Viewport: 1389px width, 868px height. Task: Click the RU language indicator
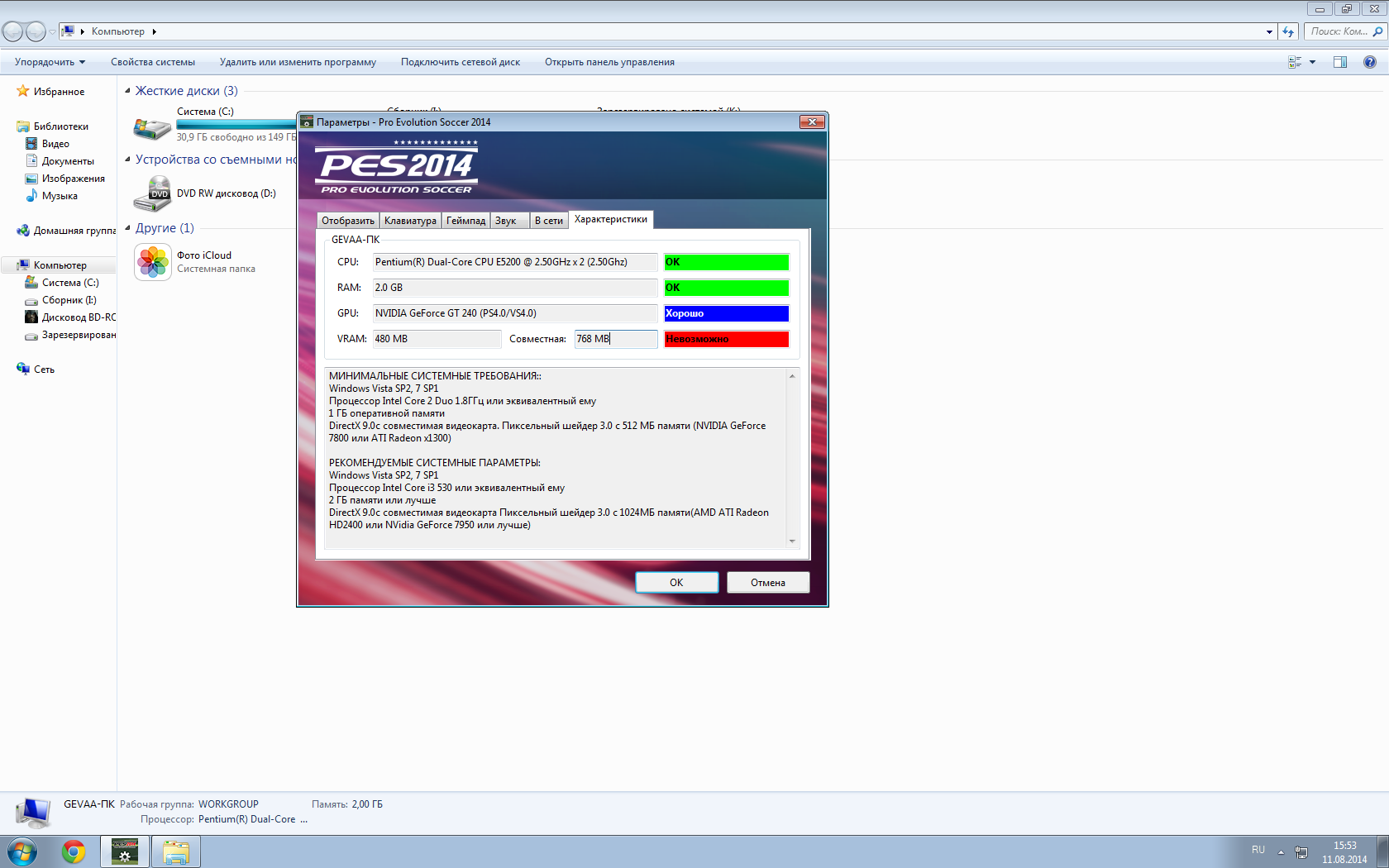point(1258,850)
